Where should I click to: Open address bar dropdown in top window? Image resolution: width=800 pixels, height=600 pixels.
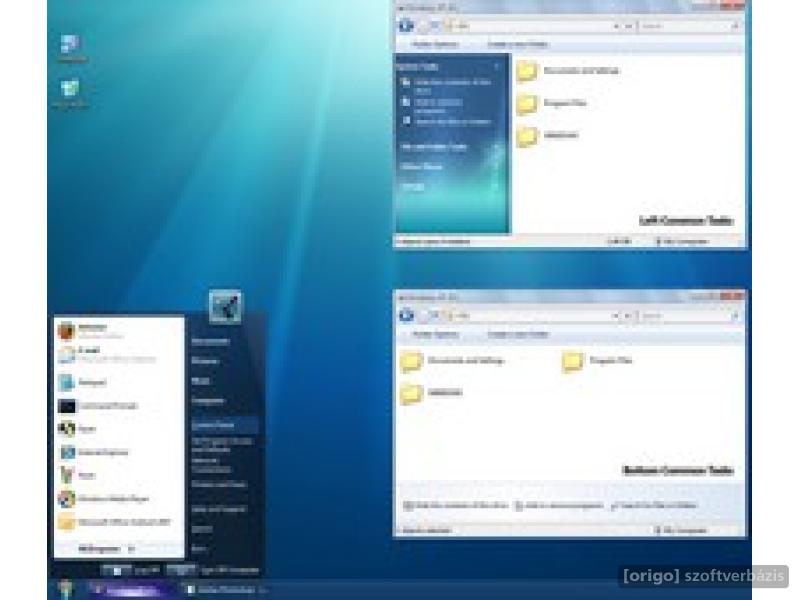click(x=616, y=26)
